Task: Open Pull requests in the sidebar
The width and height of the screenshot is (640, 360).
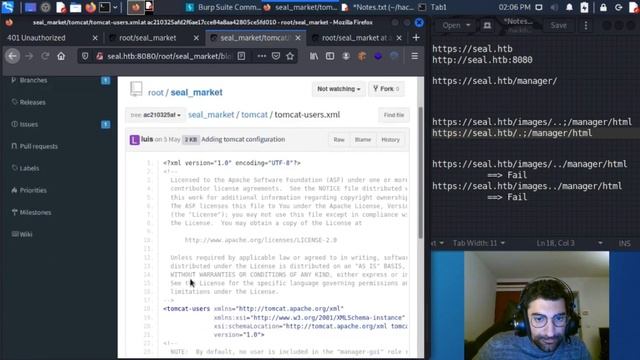Action: point(38,147)
